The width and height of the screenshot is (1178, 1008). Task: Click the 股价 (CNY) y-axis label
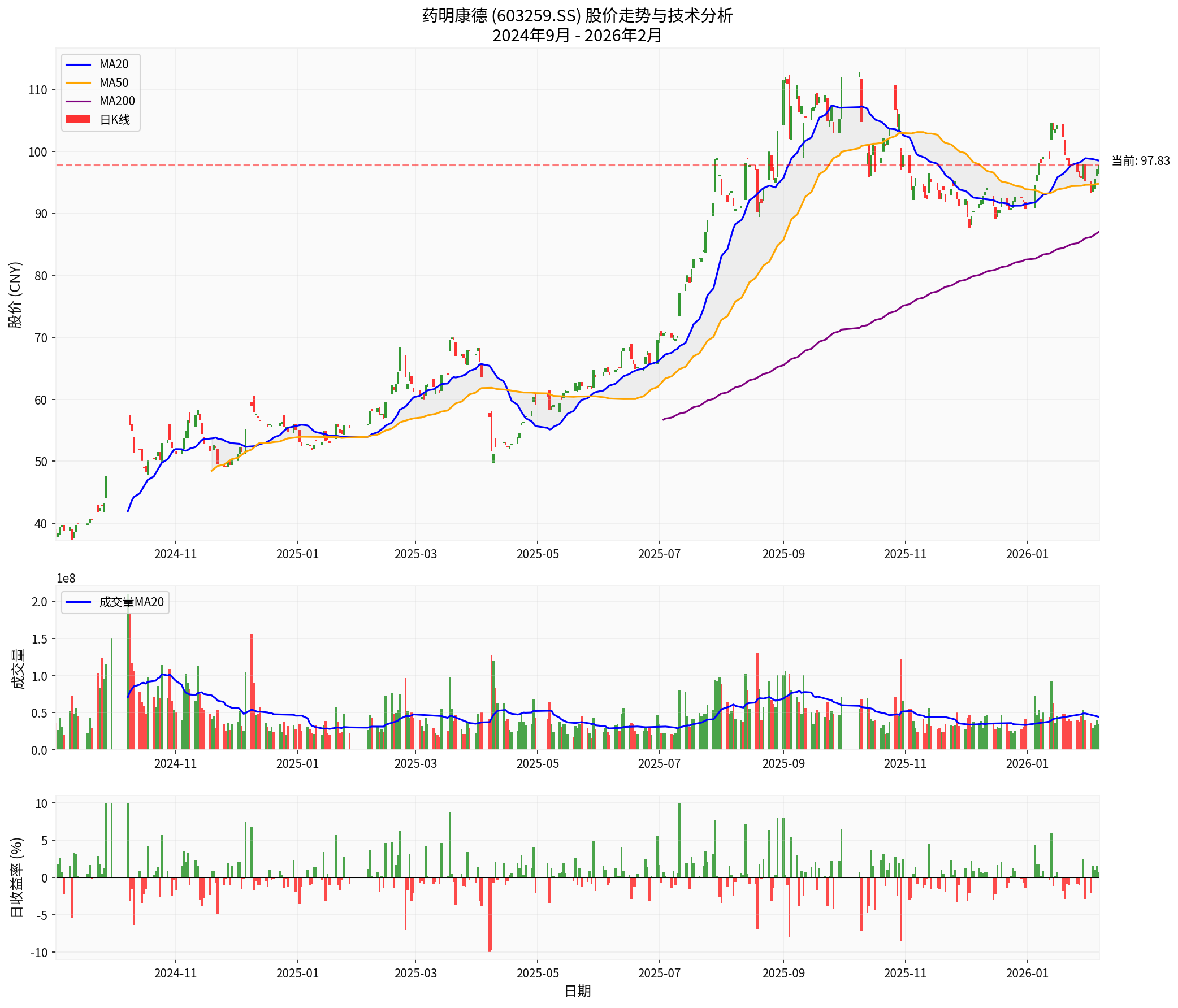[15, 294]
